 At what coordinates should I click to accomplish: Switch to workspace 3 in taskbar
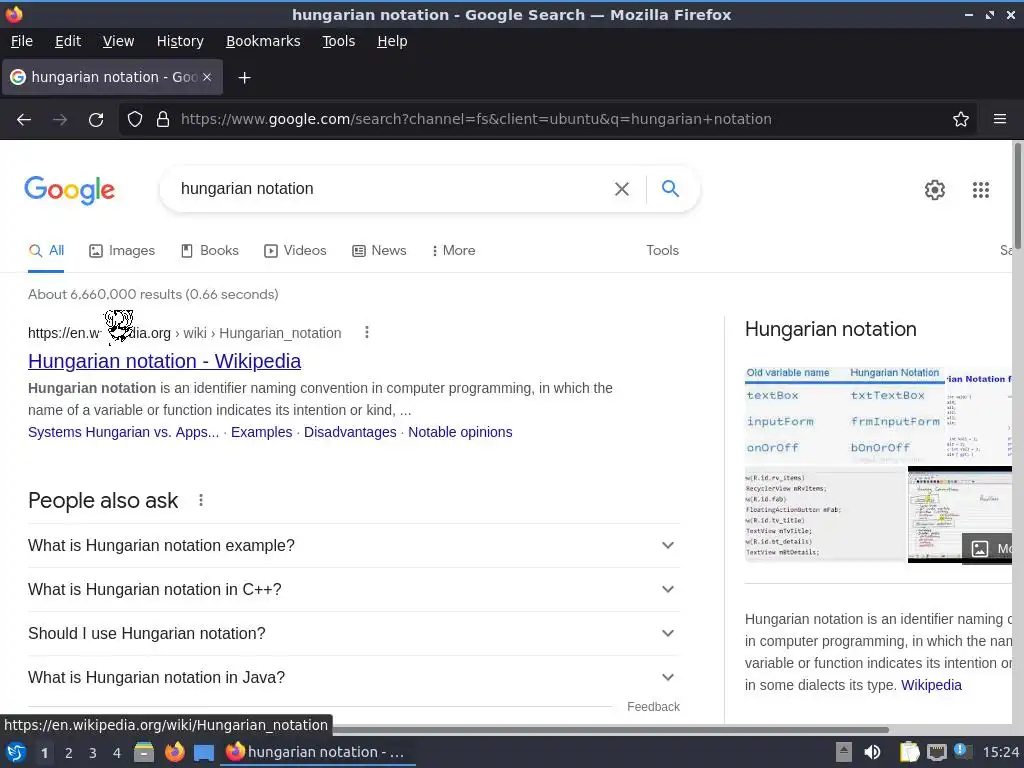93,753
